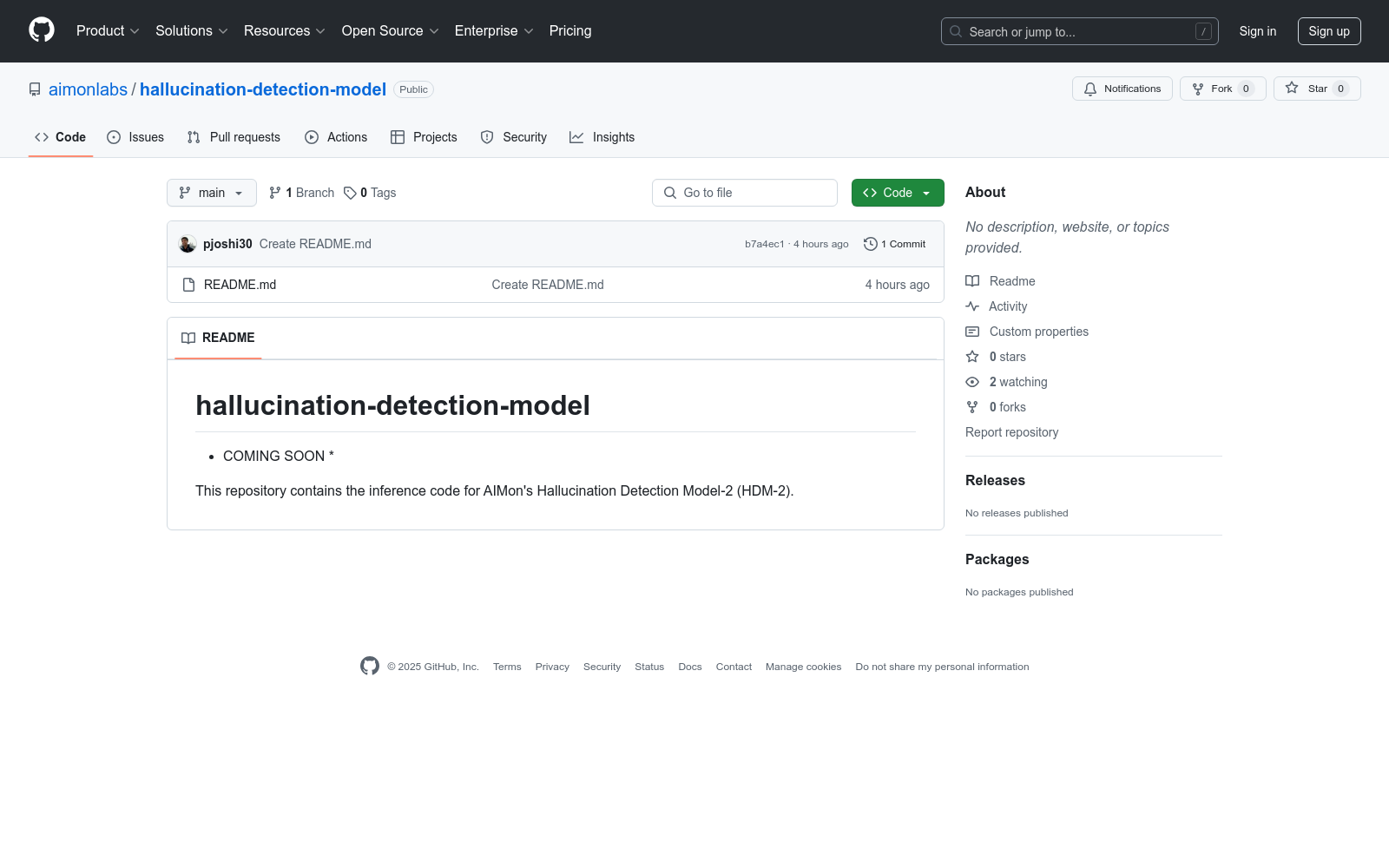Screen dimensions: 1389x868
Task: Click the COMING SOON bullet text
Action: coord(279,456)
